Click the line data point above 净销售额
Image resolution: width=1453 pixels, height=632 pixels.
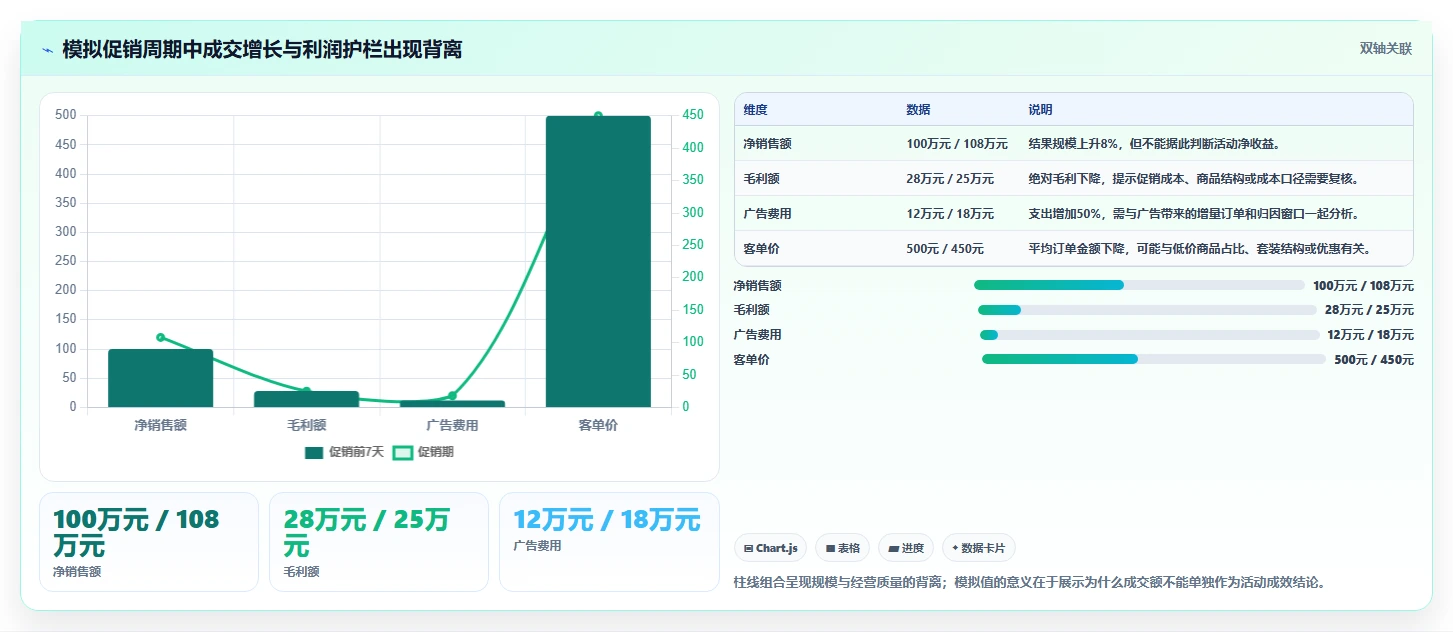160,337
